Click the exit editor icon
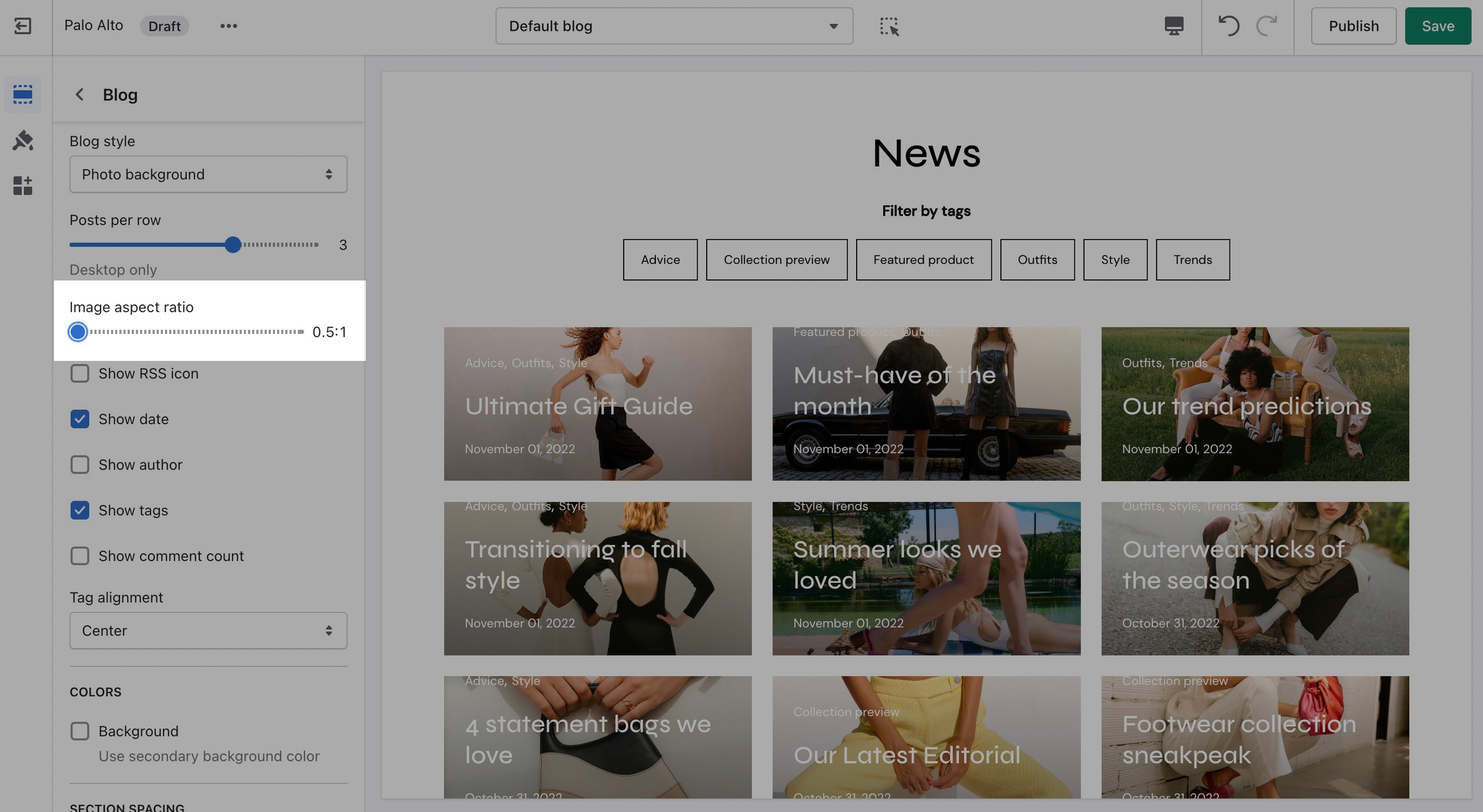The height and width of the screenshot is (812, 1483). tap(23, 26)
